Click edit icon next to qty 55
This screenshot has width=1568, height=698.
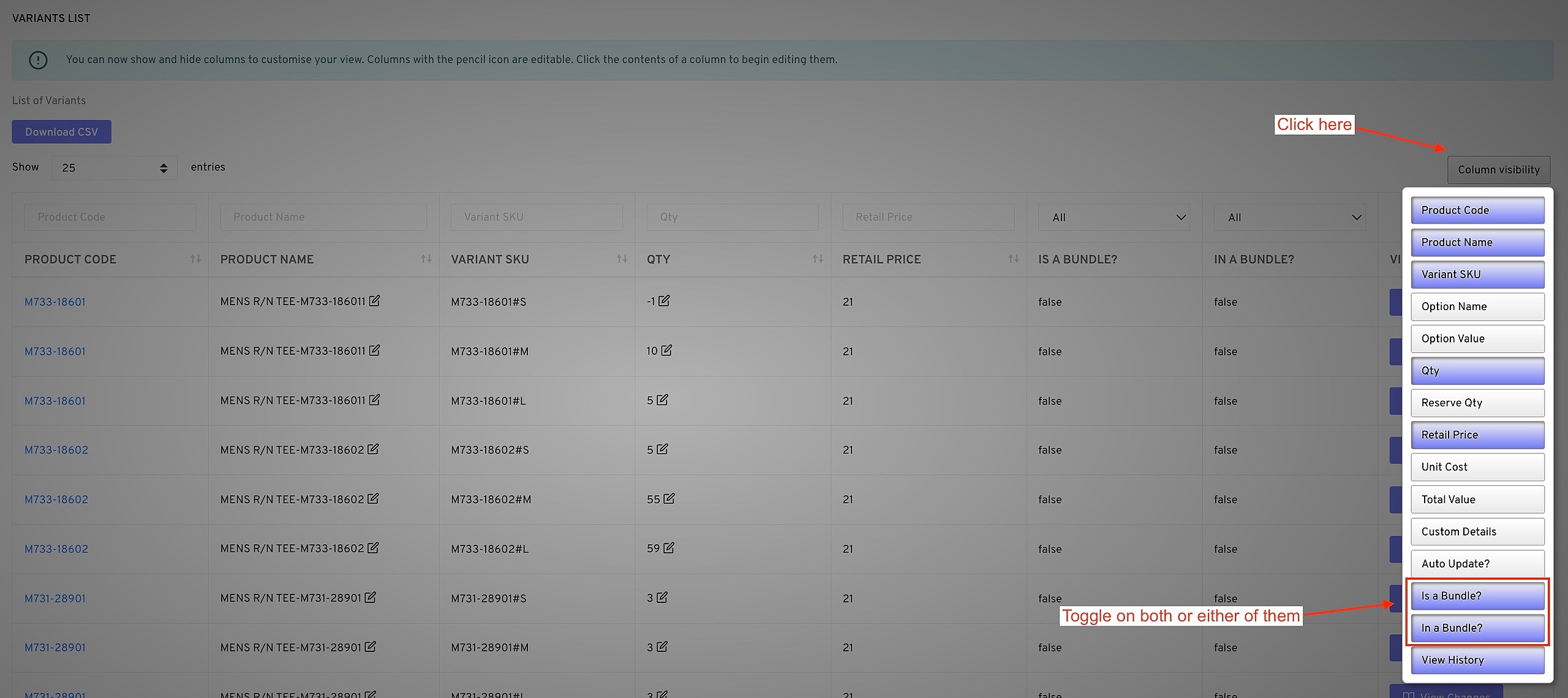669,499
